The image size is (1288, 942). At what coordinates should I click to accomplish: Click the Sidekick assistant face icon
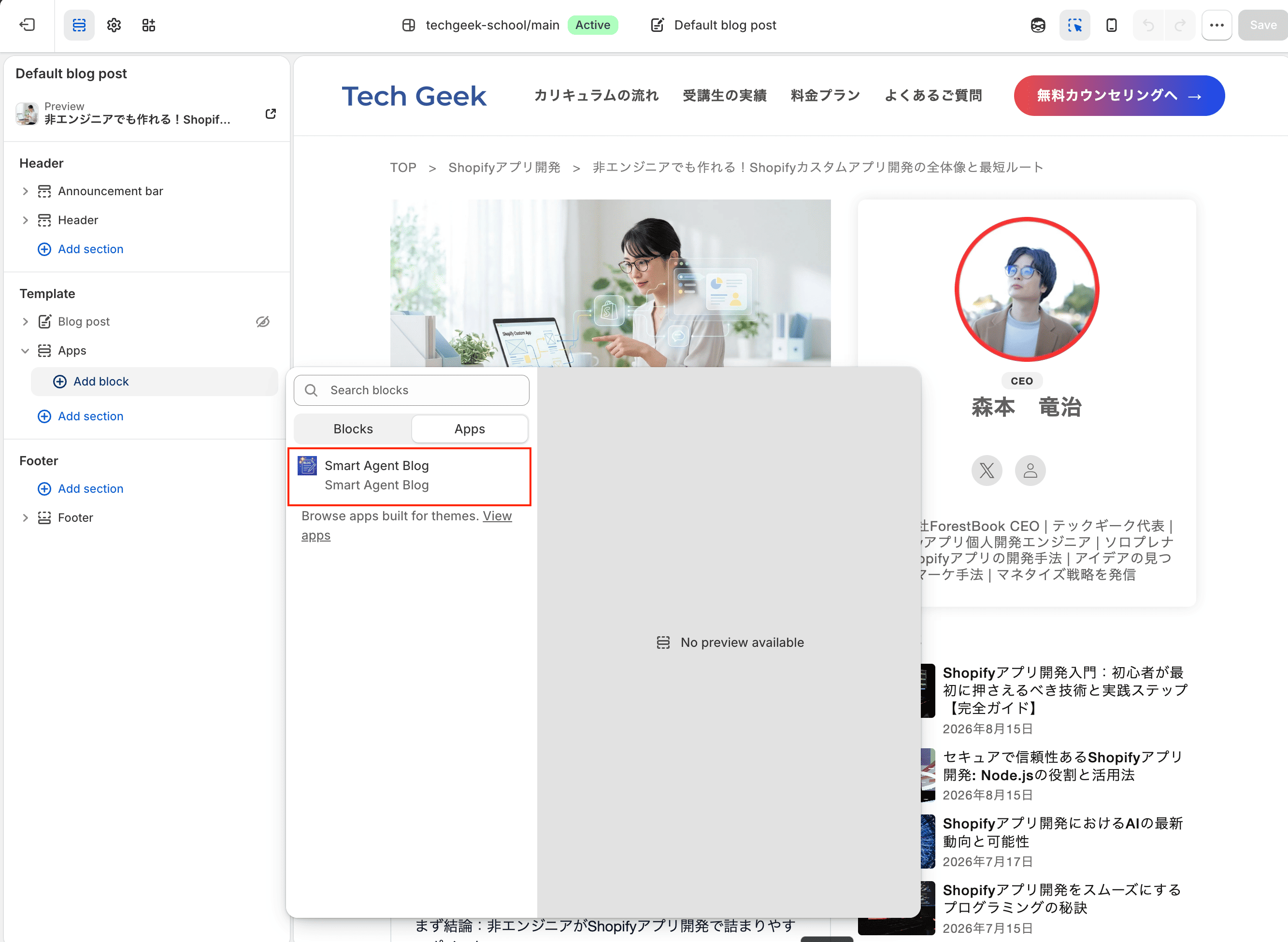[x=1038, y=25]
